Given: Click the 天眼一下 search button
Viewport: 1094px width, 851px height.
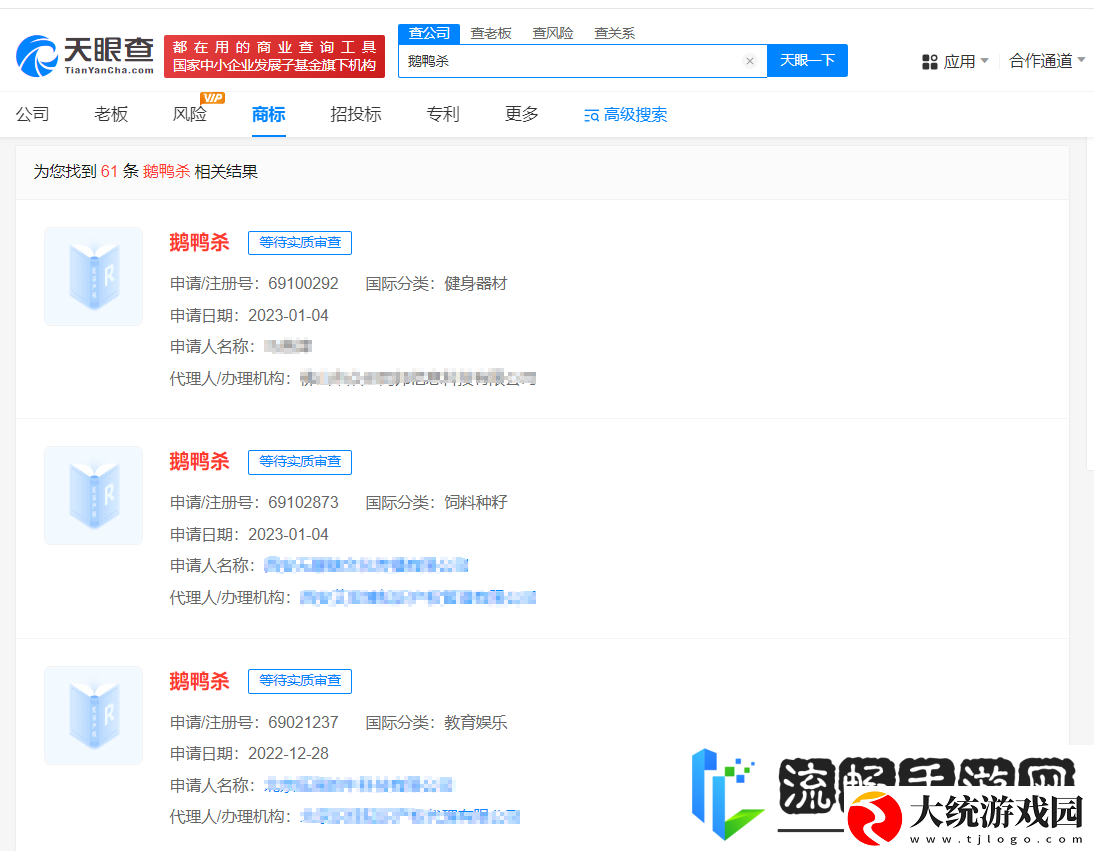Looking at the screenshot, I should 807,61.
